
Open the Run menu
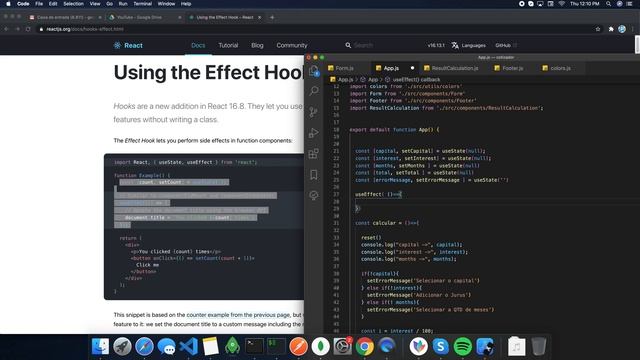click(123, 4)
